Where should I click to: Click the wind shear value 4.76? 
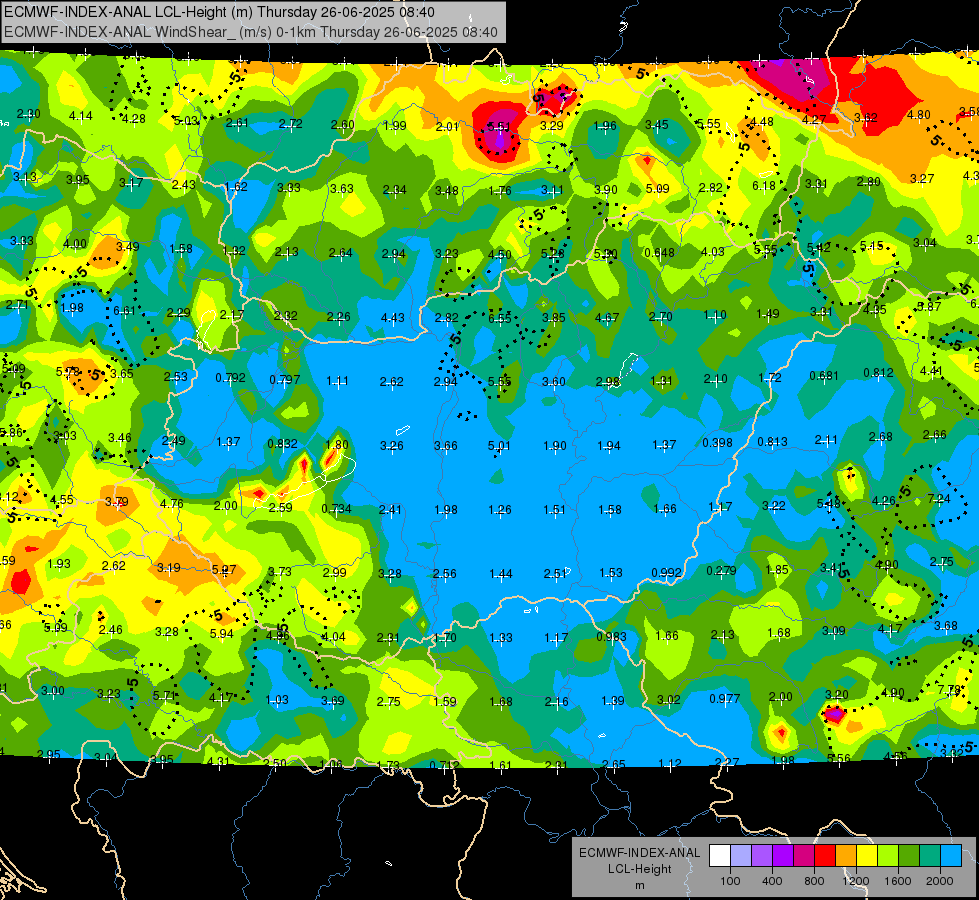click(172, 503)
